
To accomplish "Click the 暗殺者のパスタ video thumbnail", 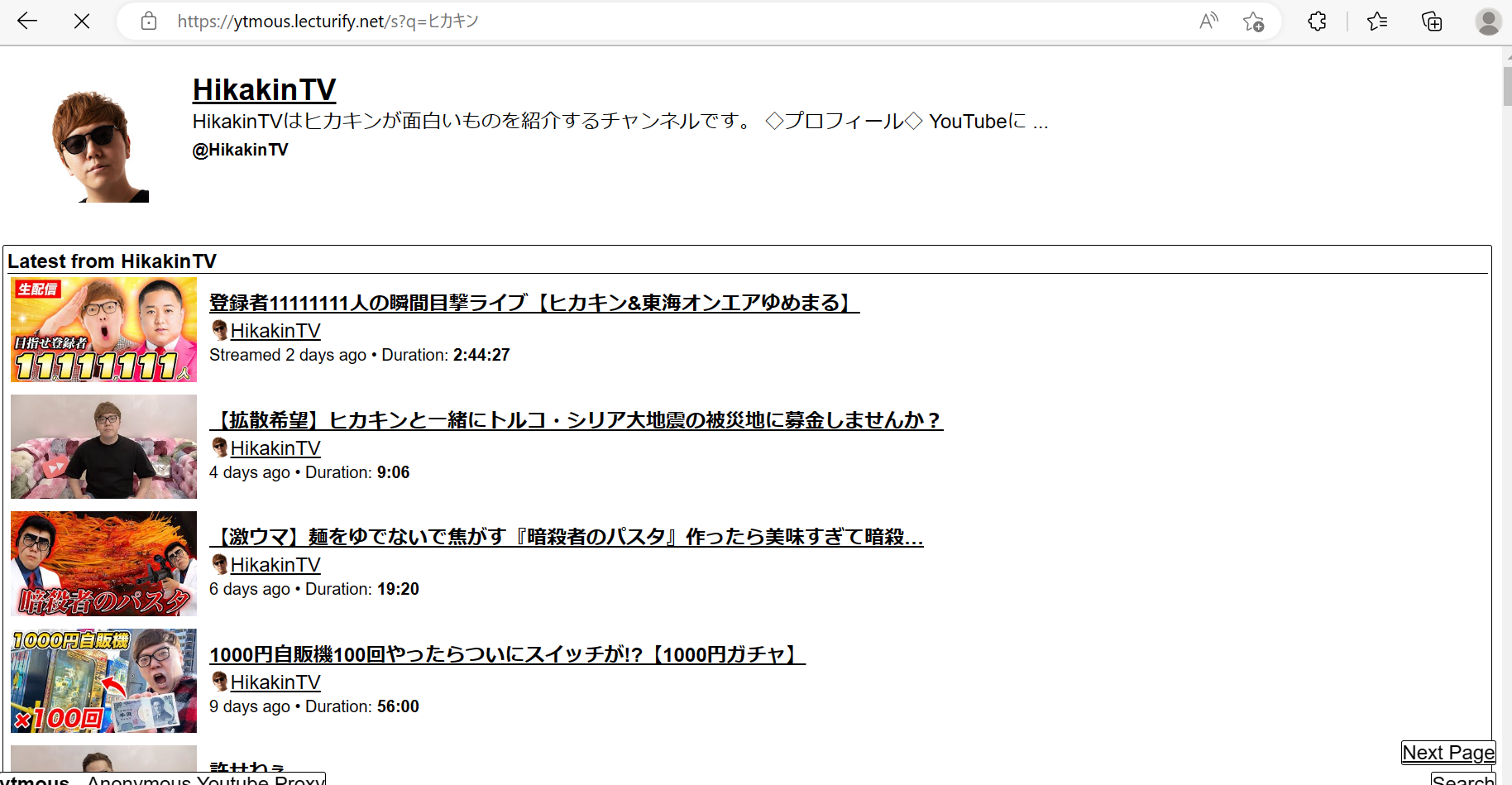I will pos(103,563).
